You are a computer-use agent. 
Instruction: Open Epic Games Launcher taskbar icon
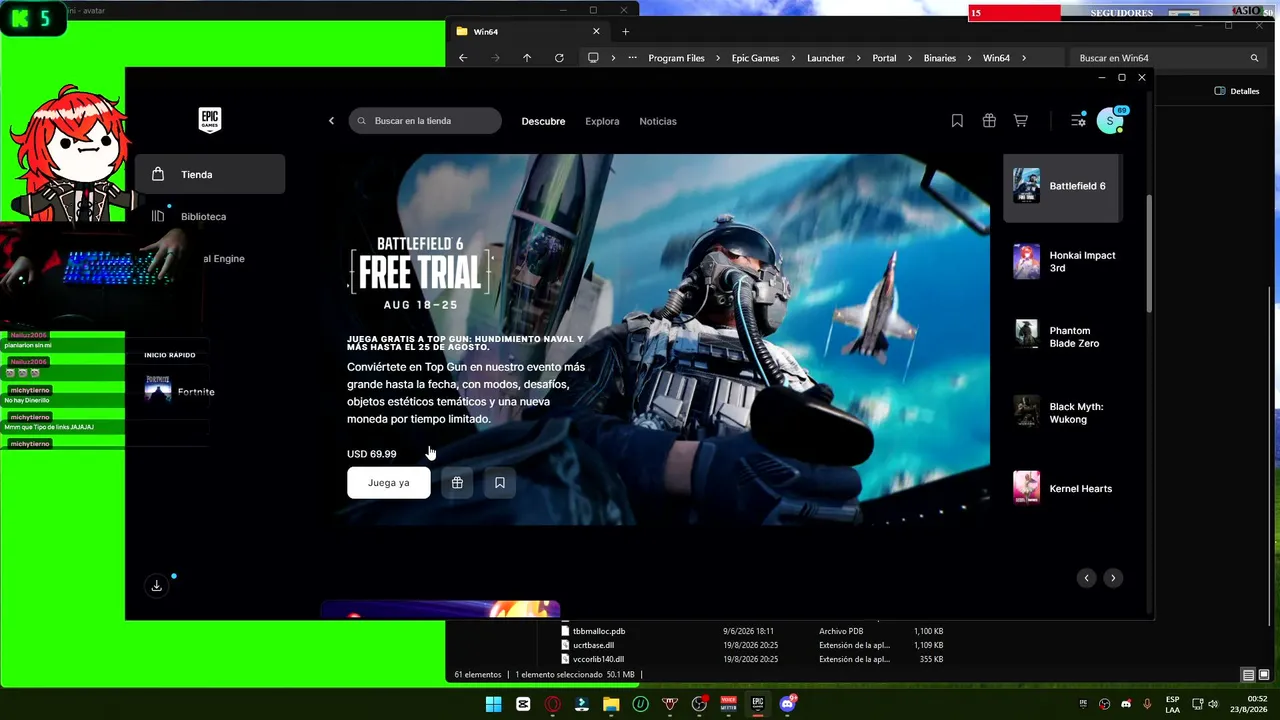click(x=758, y=704)
